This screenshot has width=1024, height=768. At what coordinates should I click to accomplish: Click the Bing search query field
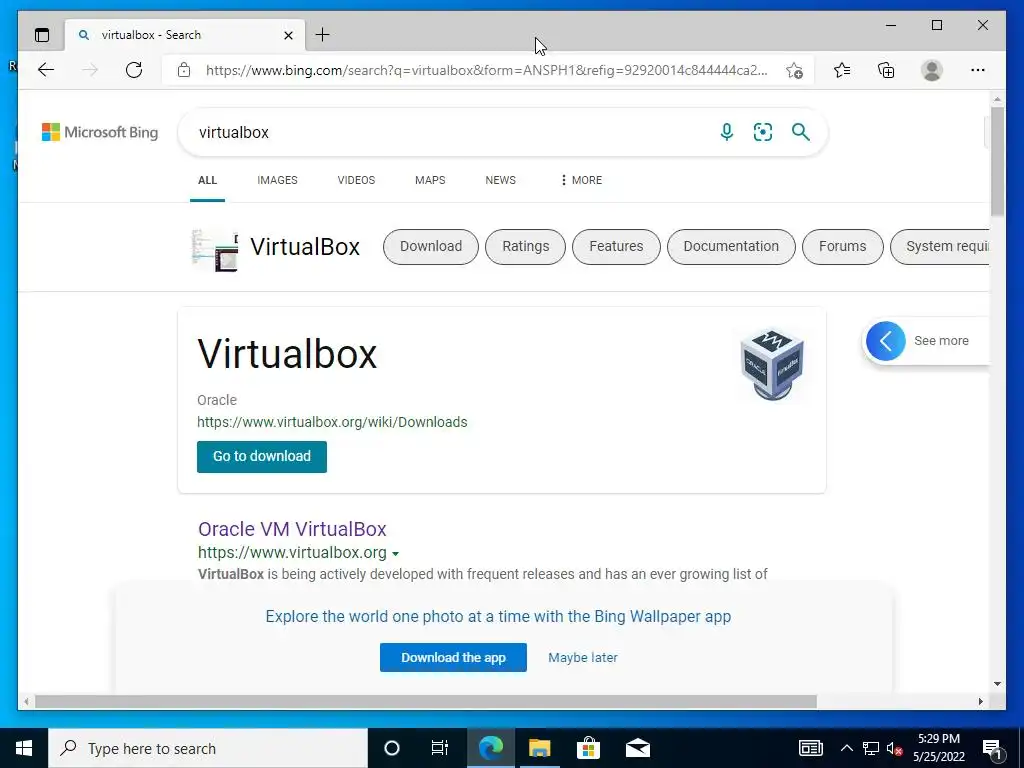[451, 133]
